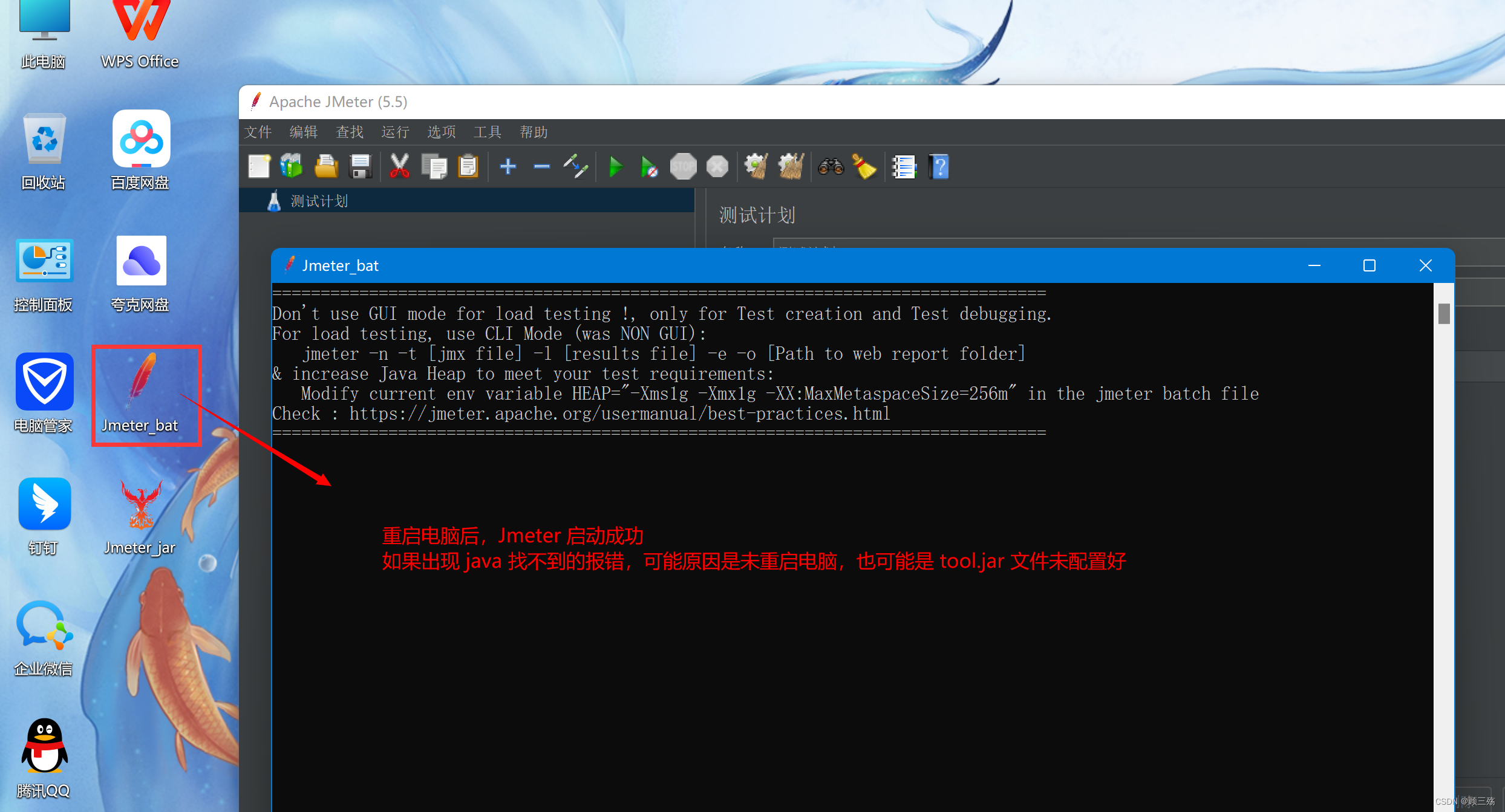This screenshot has height=812, width=1505.
Task: Expand all nodes with plus icon
Action: point(508,166)
